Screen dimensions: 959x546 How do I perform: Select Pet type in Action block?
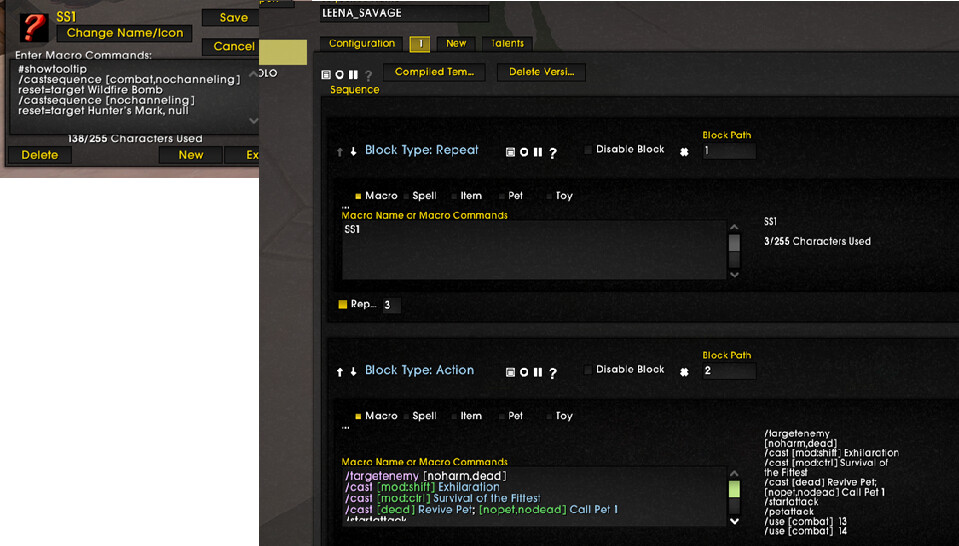[x=502, y=416]
